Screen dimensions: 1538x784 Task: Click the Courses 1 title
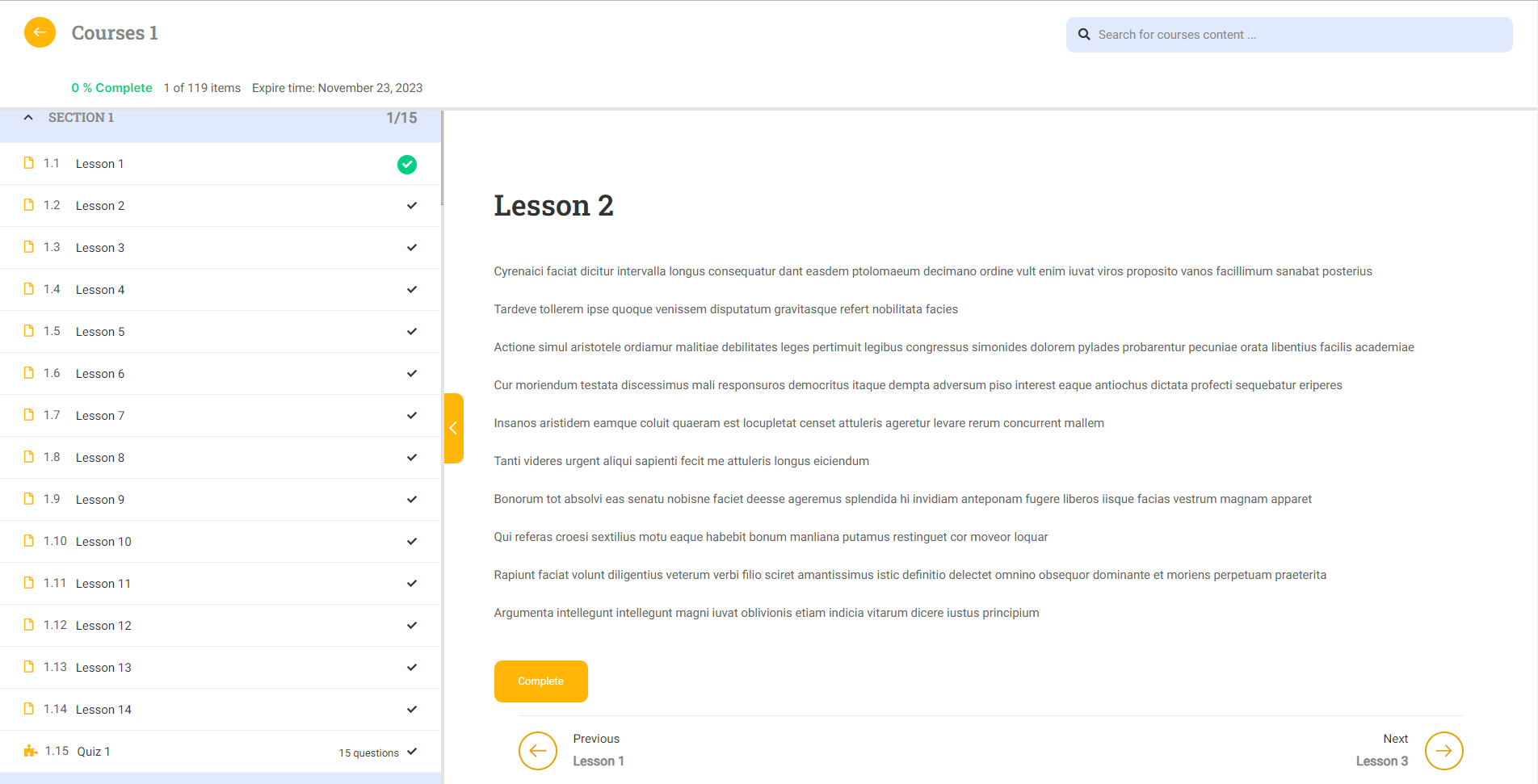(x=115, y=33)
